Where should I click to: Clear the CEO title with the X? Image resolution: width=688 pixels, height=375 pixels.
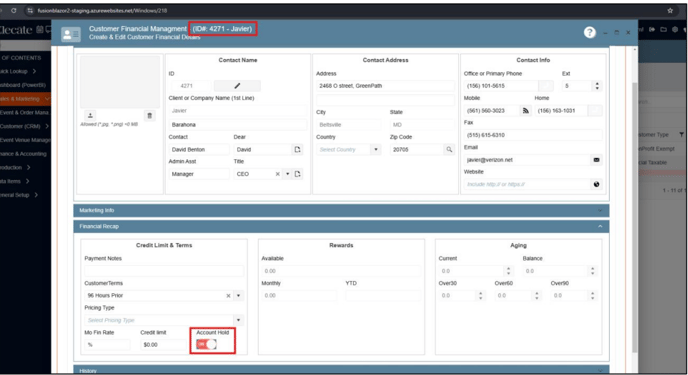coord(277,174)
